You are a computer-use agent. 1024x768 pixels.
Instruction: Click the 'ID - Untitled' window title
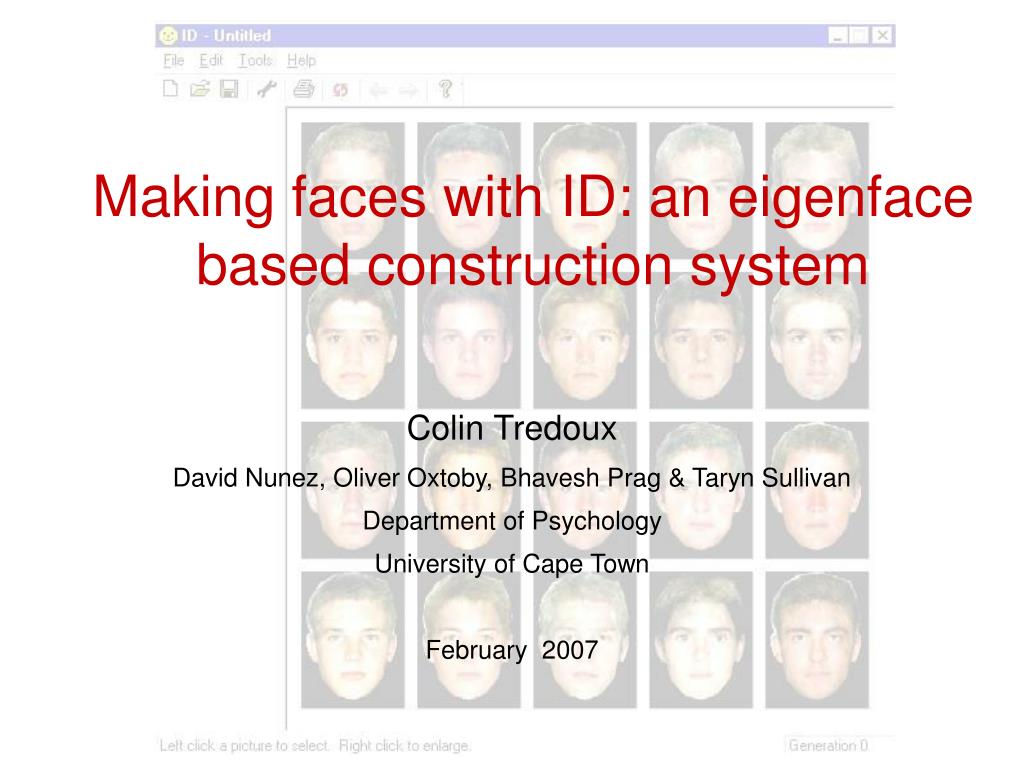pyautogui.click(x=226, y=35)
